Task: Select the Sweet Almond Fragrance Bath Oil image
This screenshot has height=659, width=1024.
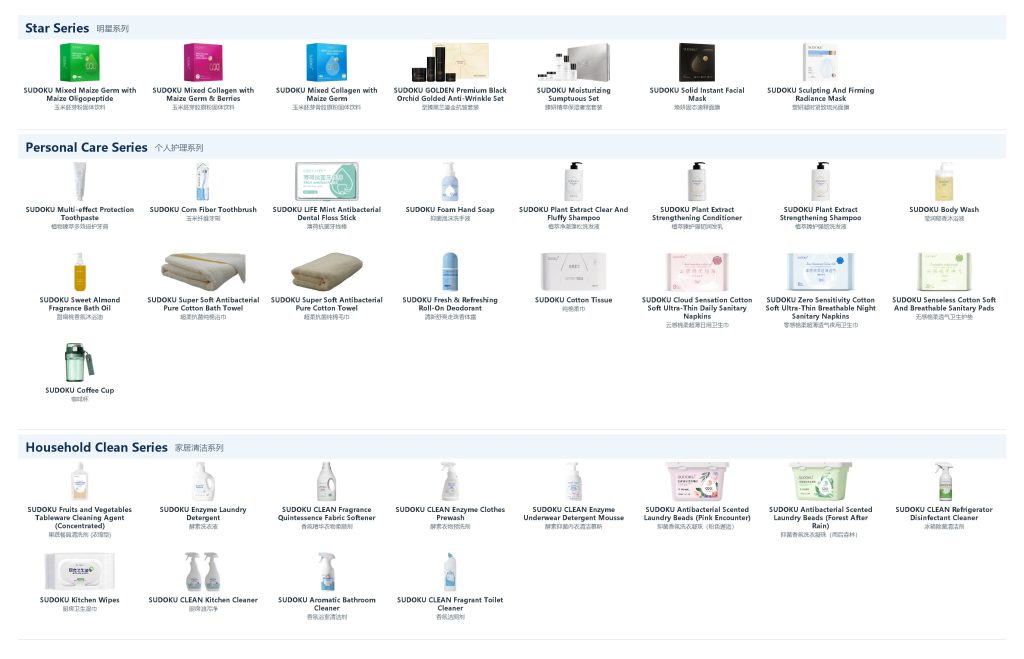Action: click(x=80, y=272)
